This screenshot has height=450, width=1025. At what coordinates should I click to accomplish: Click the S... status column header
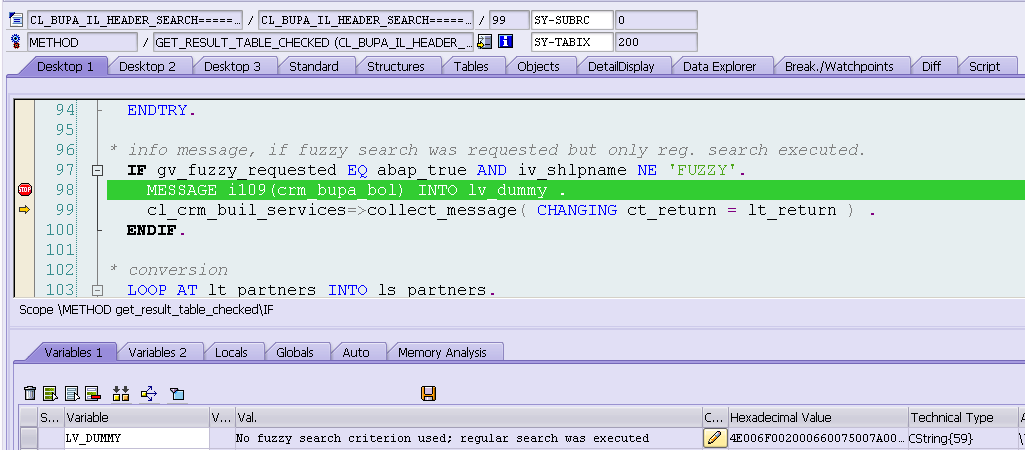pos(50,417)
